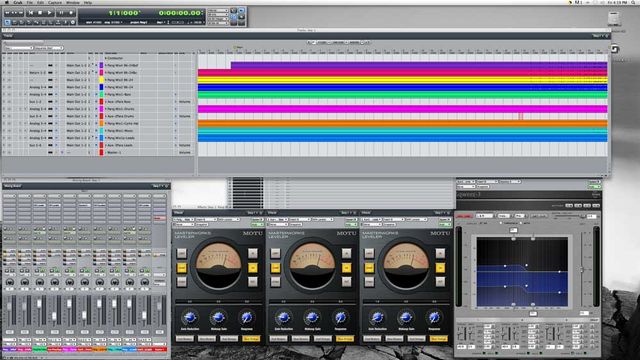Viewport: 640px width, 360px height.
Task: Click yellow bottom-row button in leftmost Leveler
Action: pyautogui.click(x=251, y=338)
